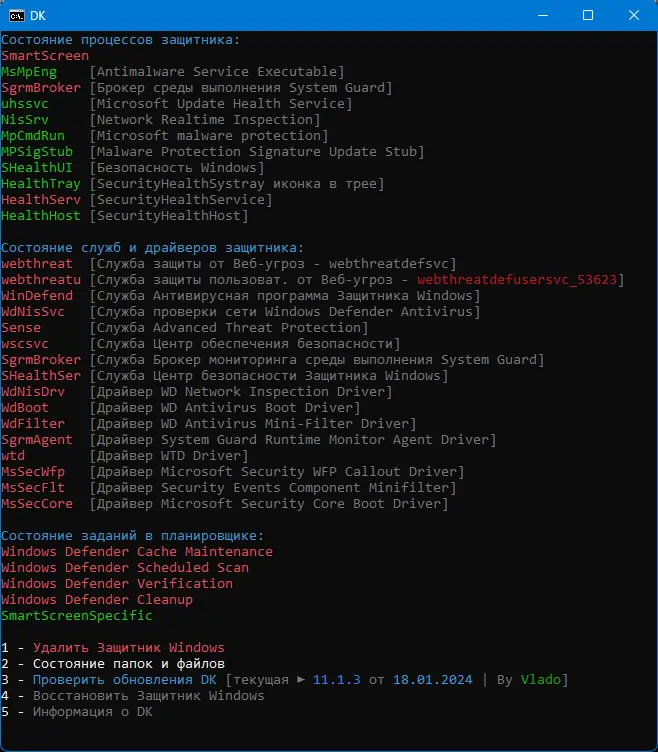Select the 'MsMpEng' process entry
Screen dimensions: 658x752
pyautogui.click(x=29, y=72)
